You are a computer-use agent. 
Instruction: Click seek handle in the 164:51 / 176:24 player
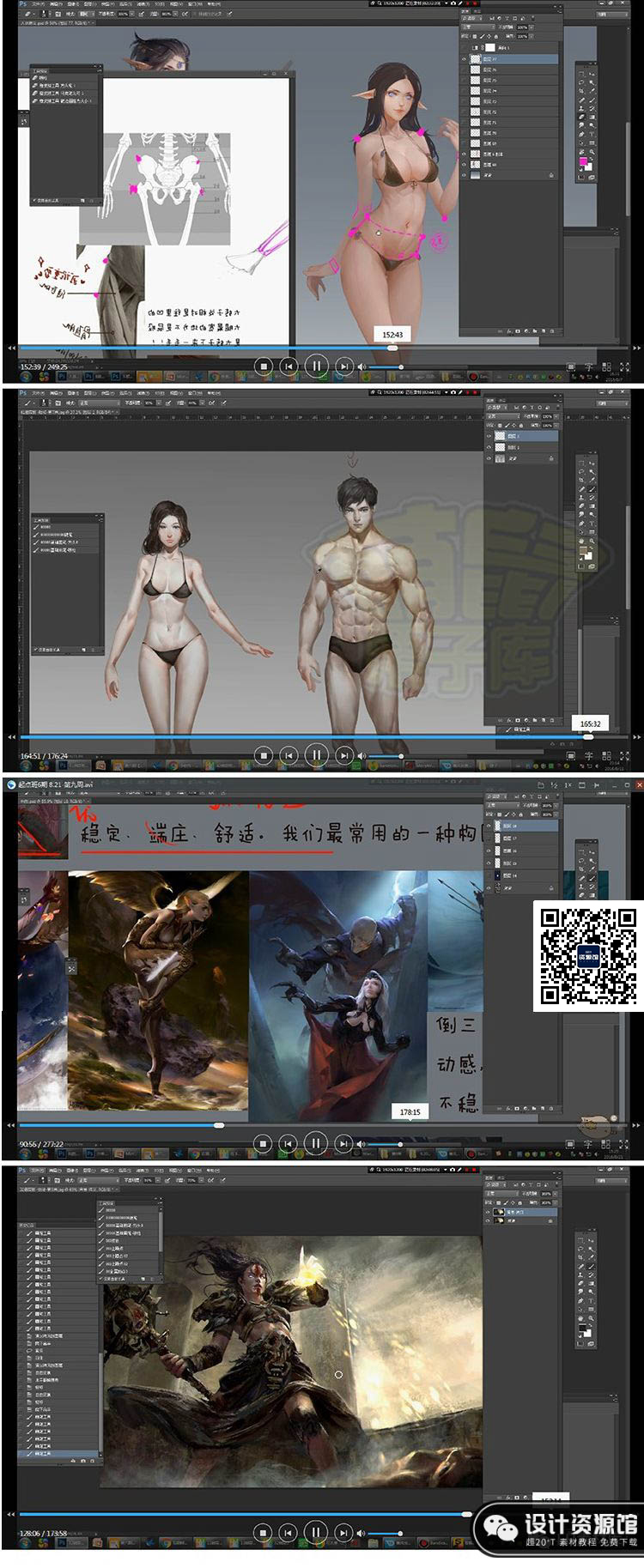tap(588, 736)
